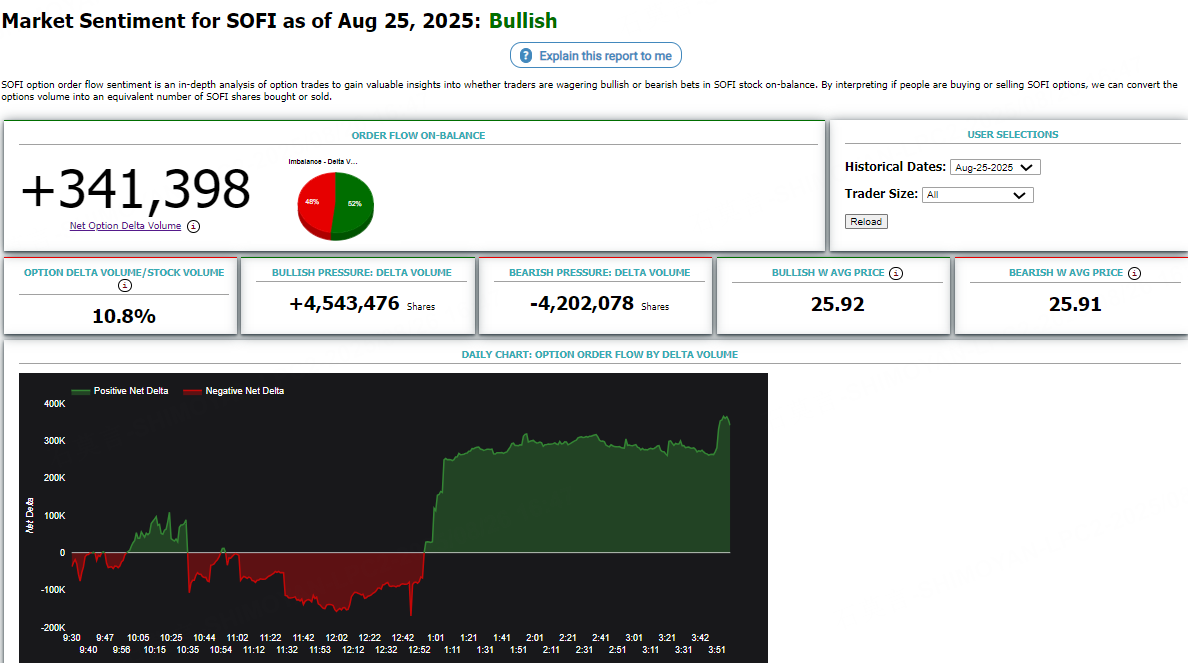
Task: Click the Explain this report to me button
Action: (x=596, y=55)
